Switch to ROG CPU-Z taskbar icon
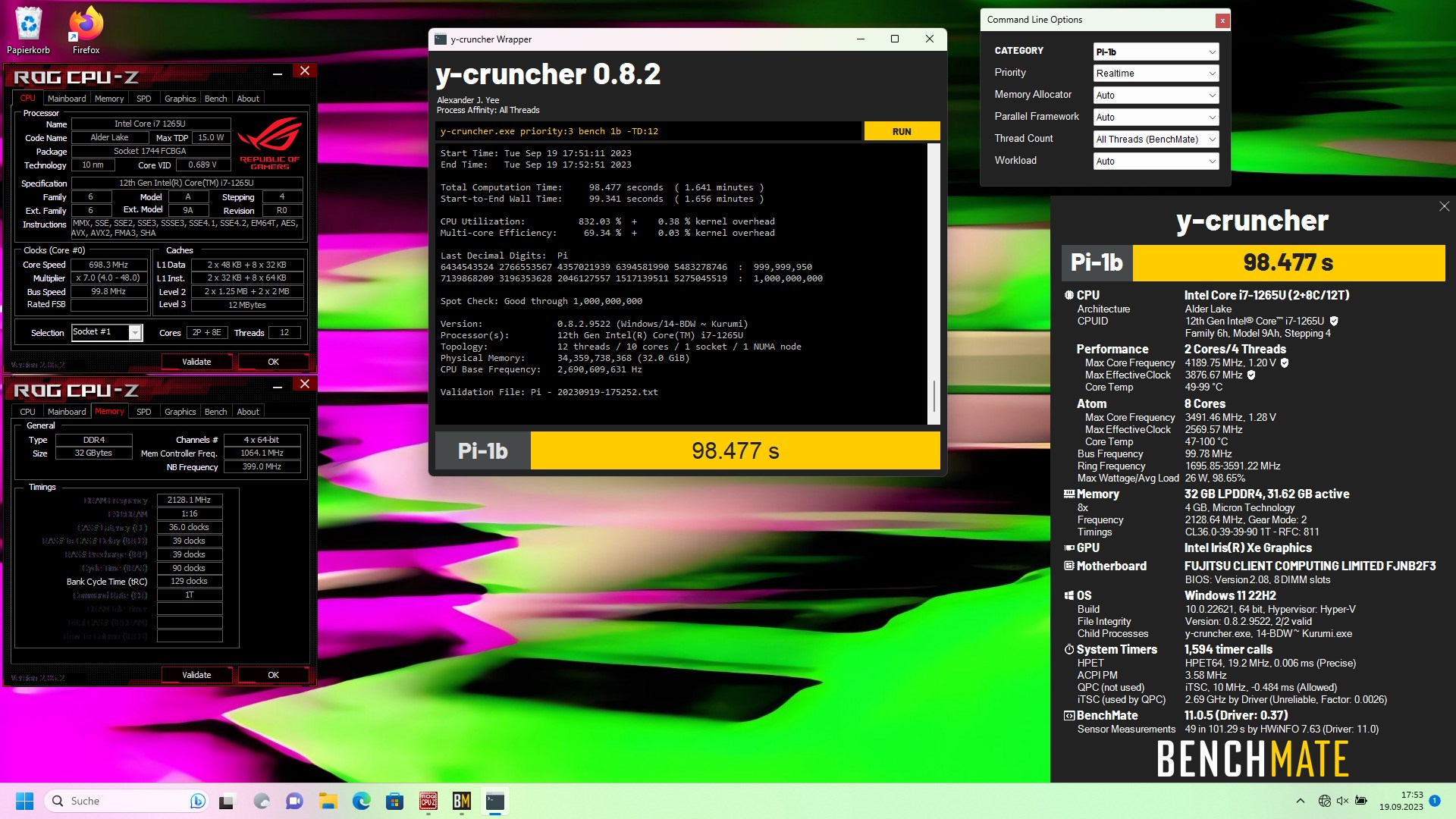Screen dimensions: 1456x819 point(428,801)
